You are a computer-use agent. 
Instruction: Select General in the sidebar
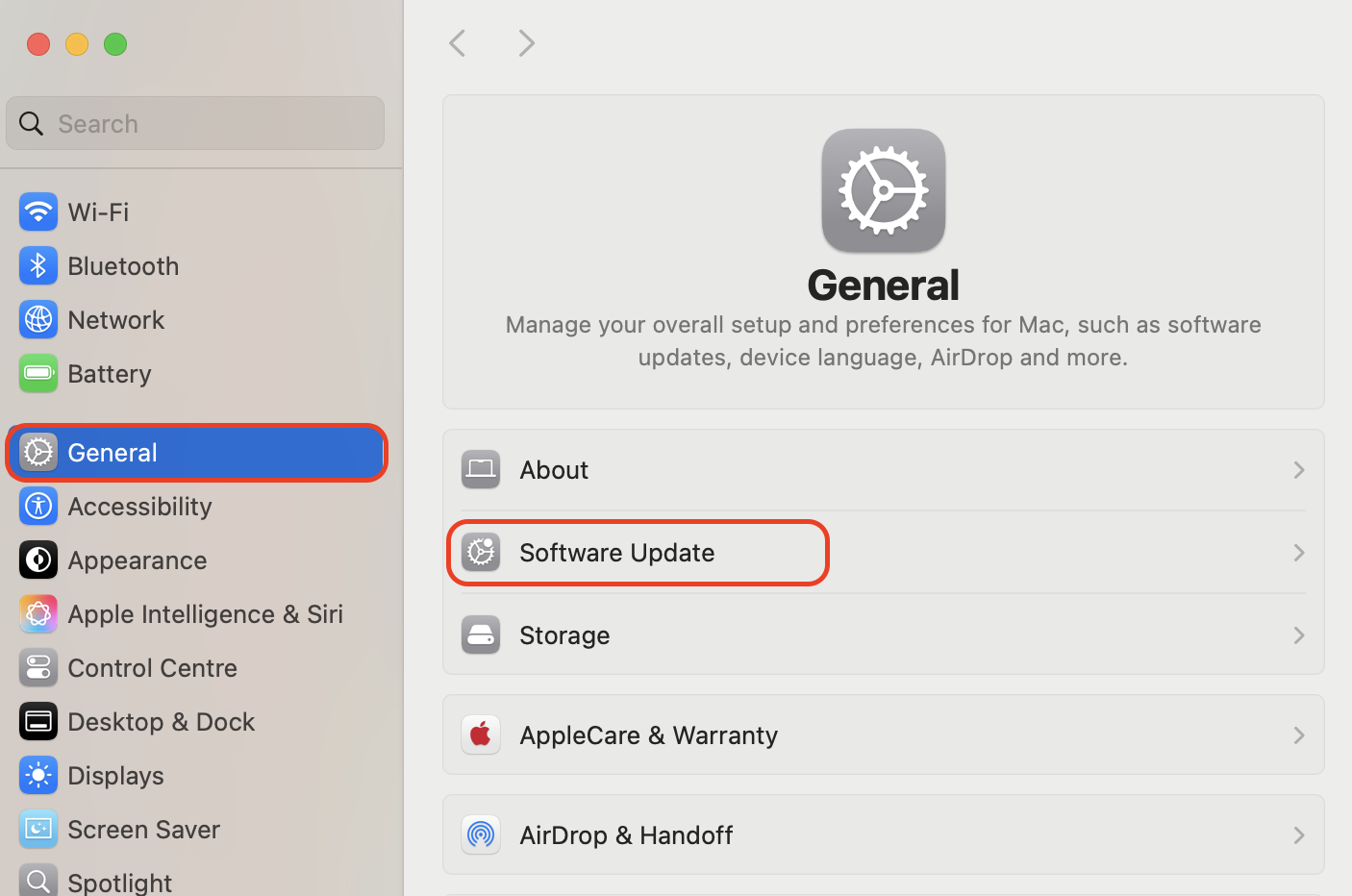[196, 452]
